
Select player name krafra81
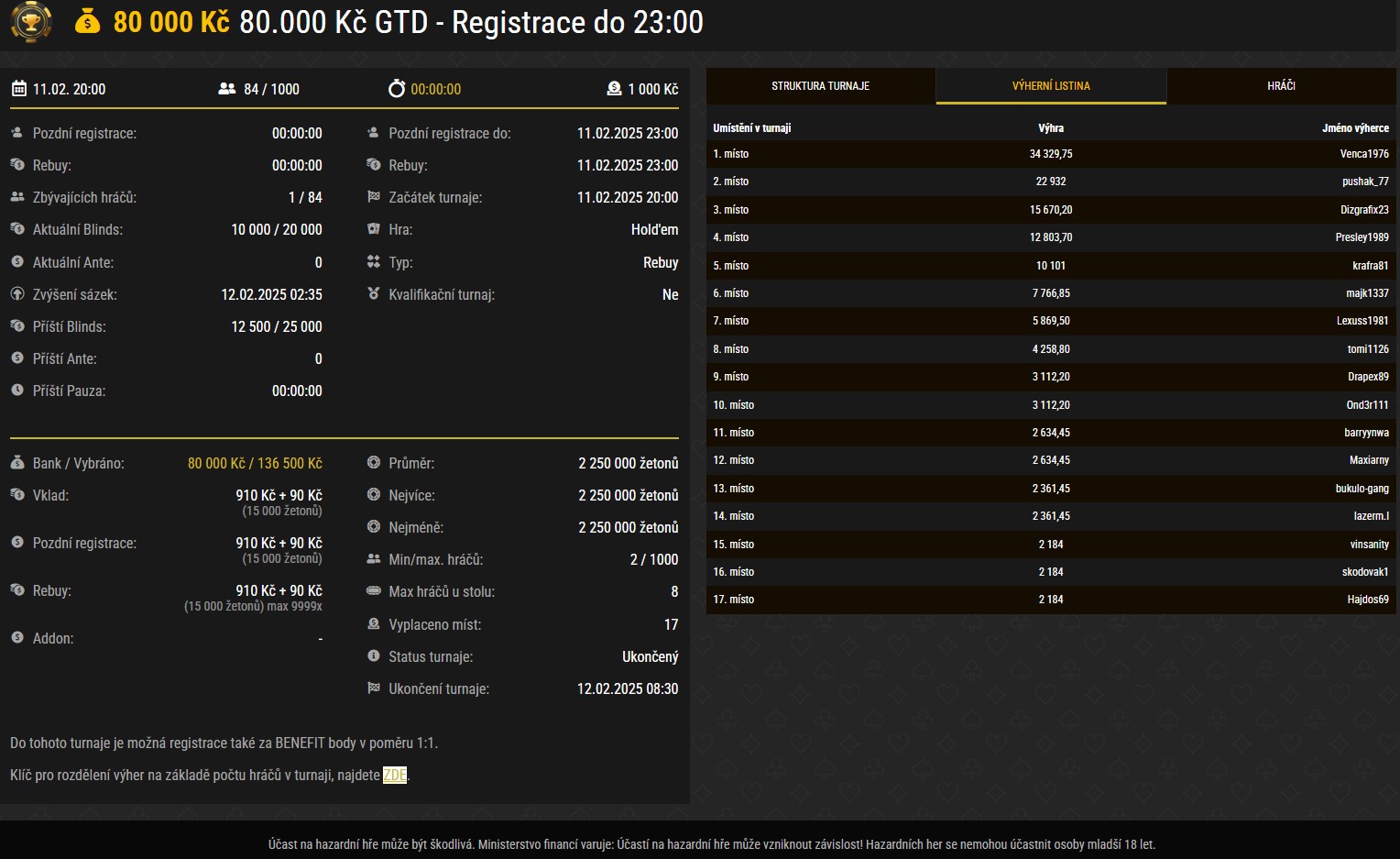point(1371,266)
